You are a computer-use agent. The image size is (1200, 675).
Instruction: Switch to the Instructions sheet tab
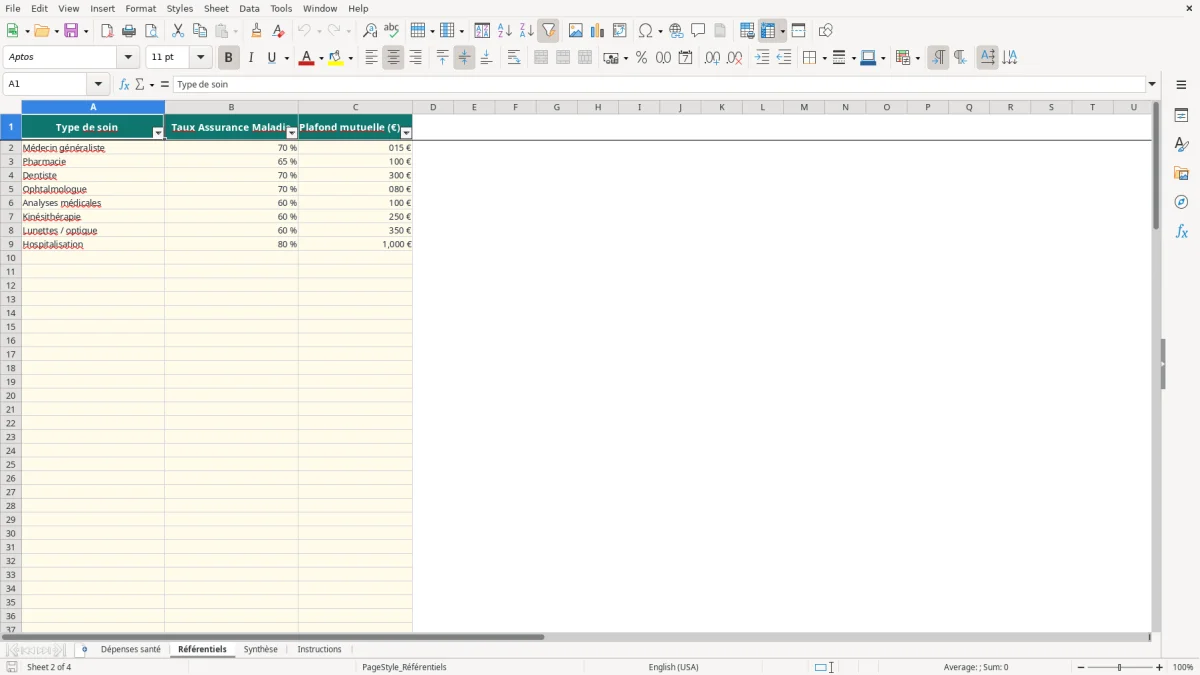pyautogui.click(x=319, y=649)
